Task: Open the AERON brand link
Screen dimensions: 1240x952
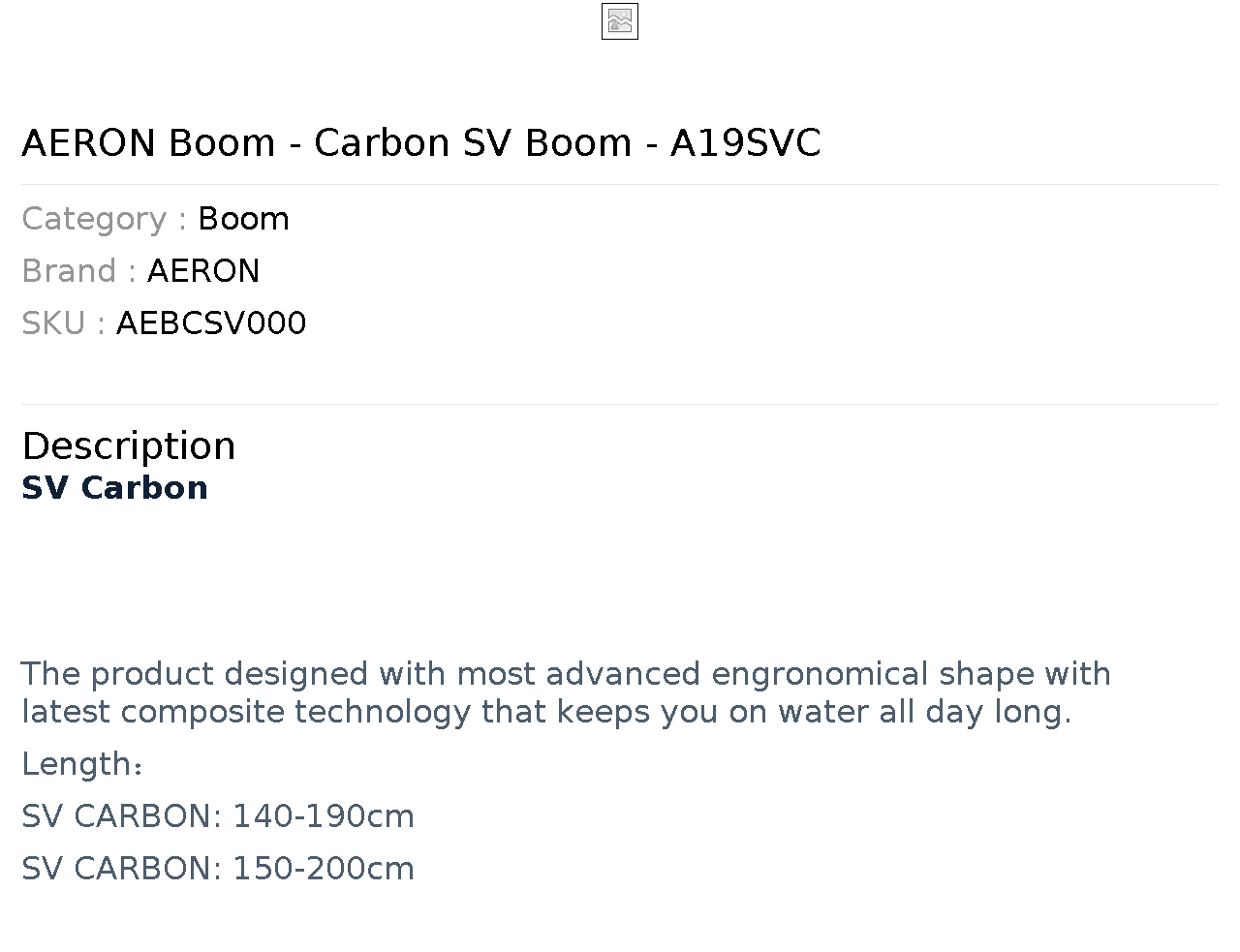Action: (x=203, y=271)
